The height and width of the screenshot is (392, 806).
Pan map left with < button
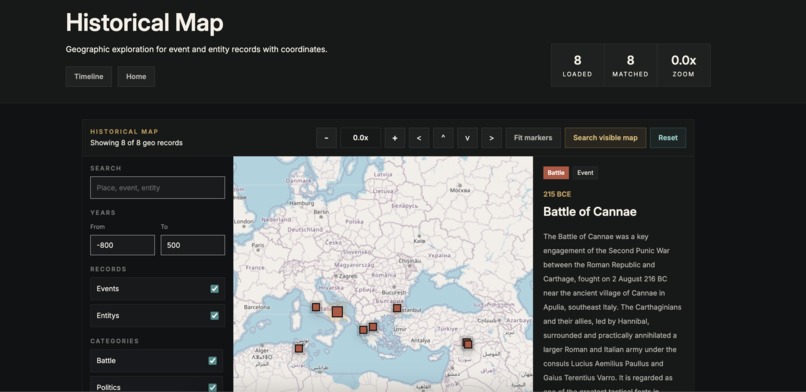pyautogui.click(x=419, y=138)
